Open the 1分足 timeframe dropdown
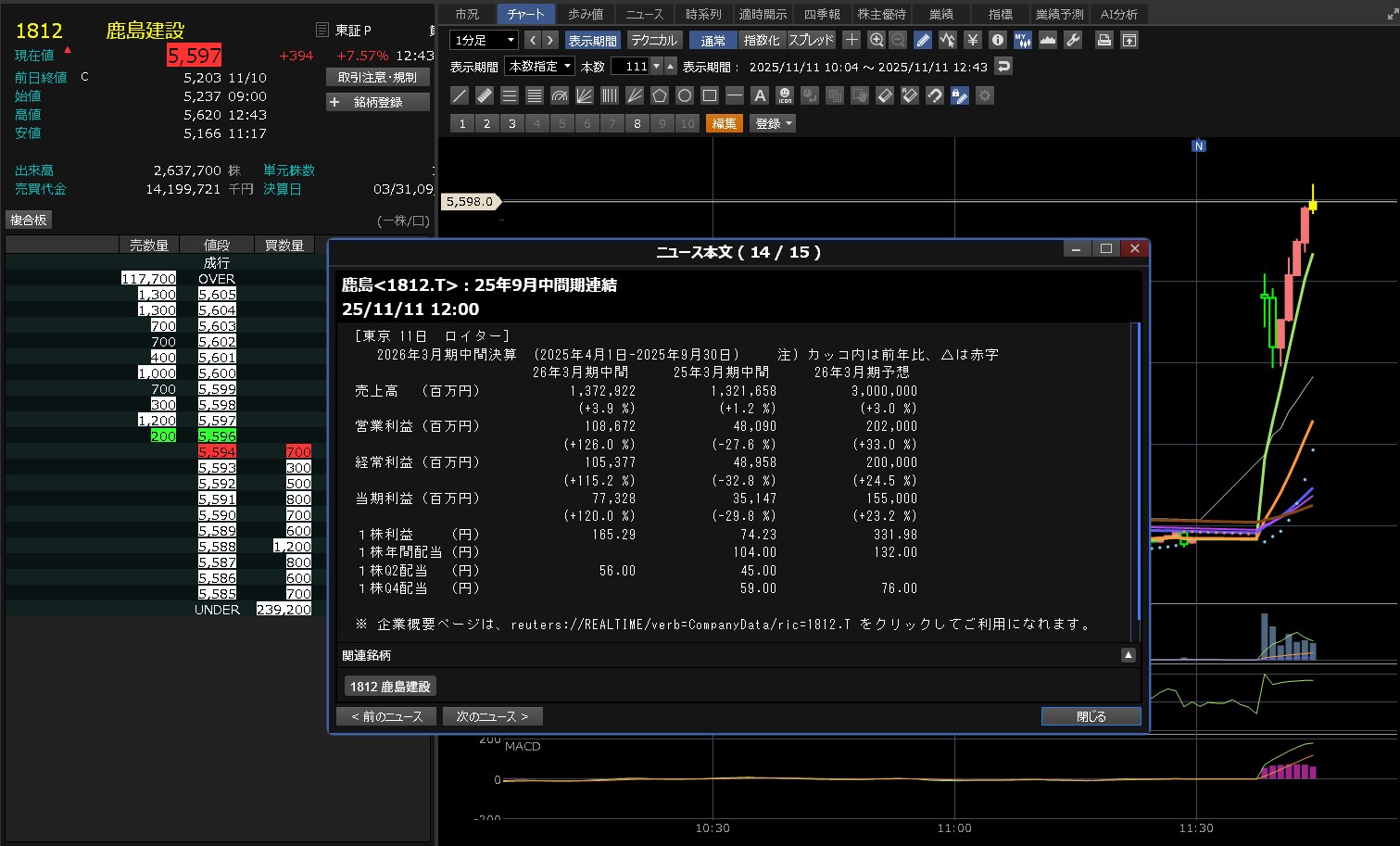 (x=484, y=40)
